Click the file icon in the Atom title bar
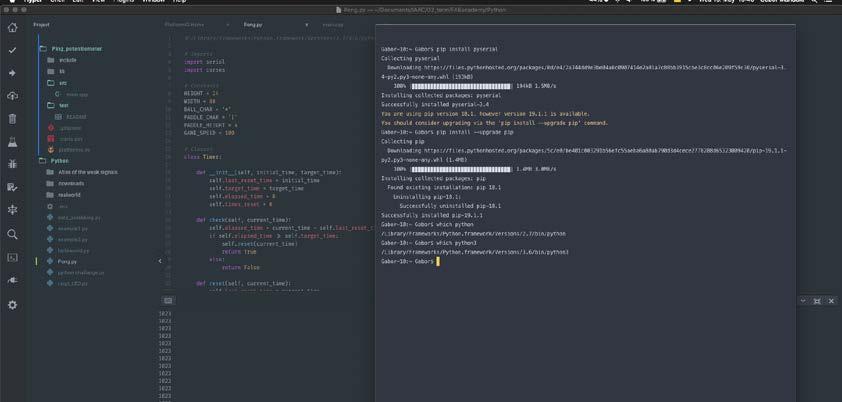Screen dimensions: 842x402 point(338,10)
